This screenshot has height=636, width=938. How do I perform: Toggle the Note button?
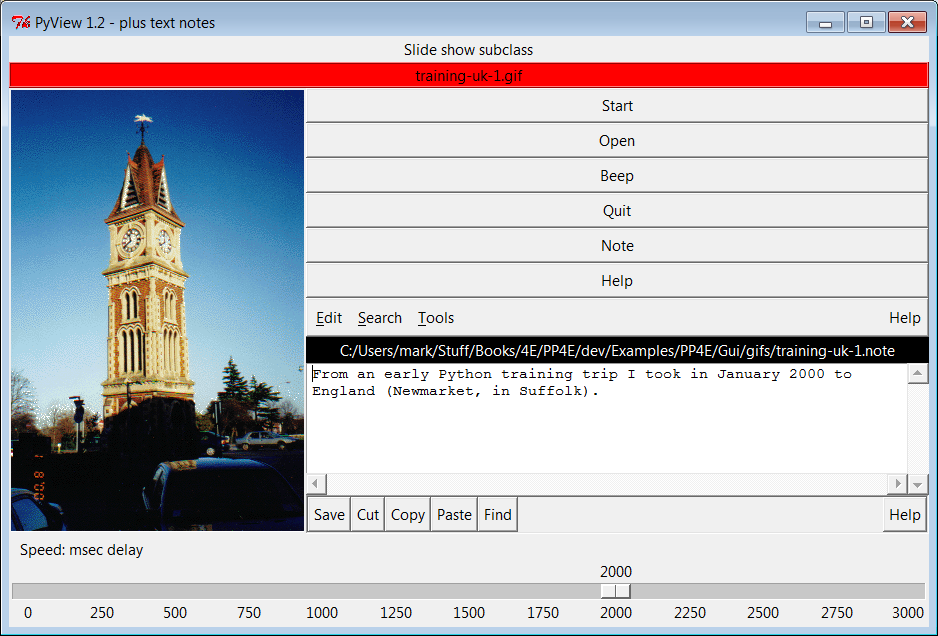[x=616, y=246]
